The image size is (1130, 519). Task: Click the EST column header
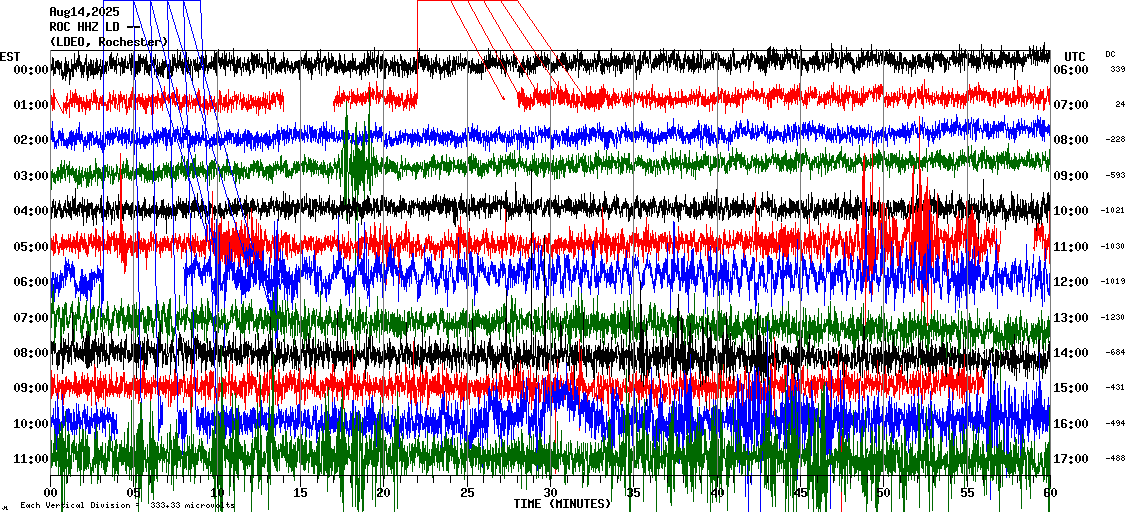tap(10, 56)
